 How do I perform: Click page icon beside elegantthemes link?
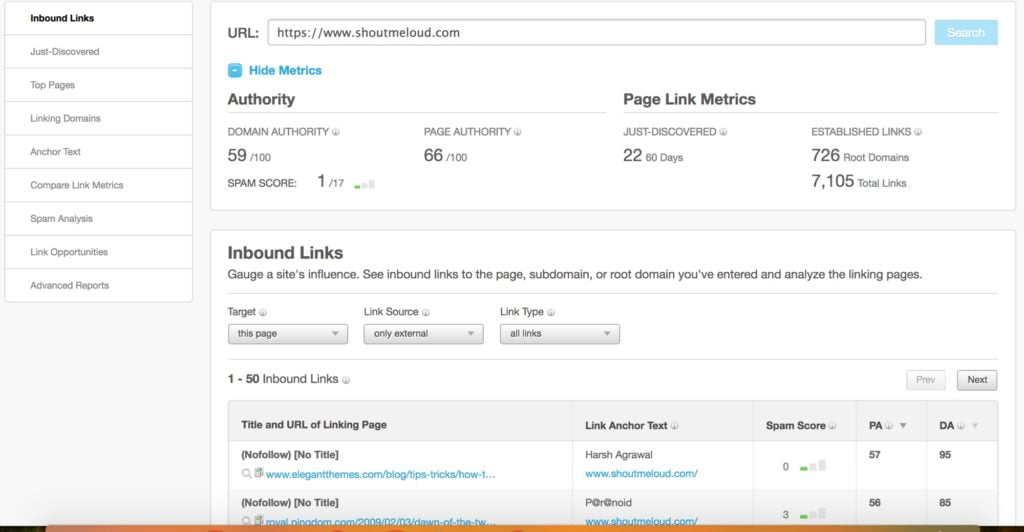point(259,473)
